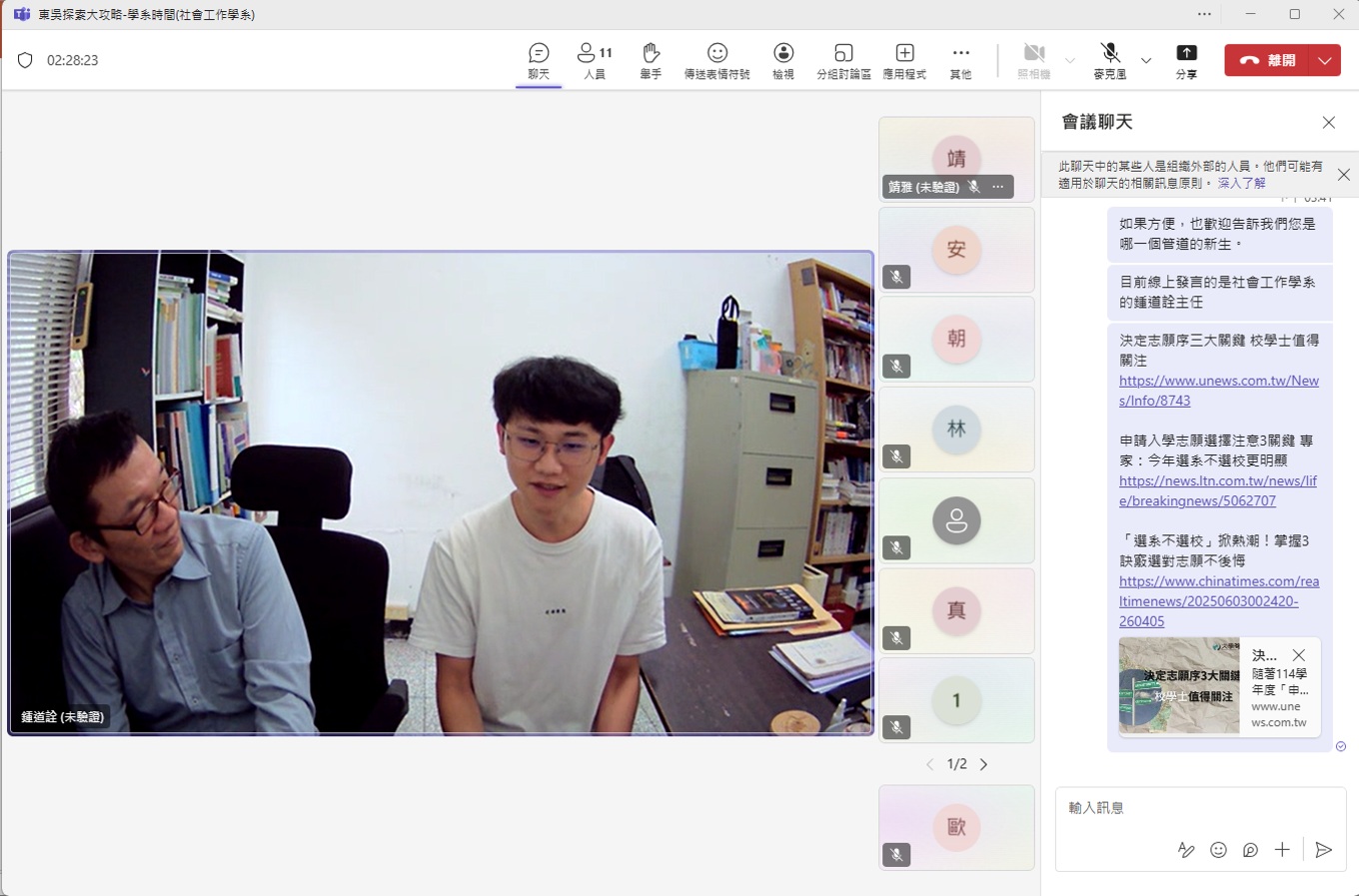Open more options for participant 靖雅
This screenshot has height=896, width=1359.
click(x=997, y=186)
